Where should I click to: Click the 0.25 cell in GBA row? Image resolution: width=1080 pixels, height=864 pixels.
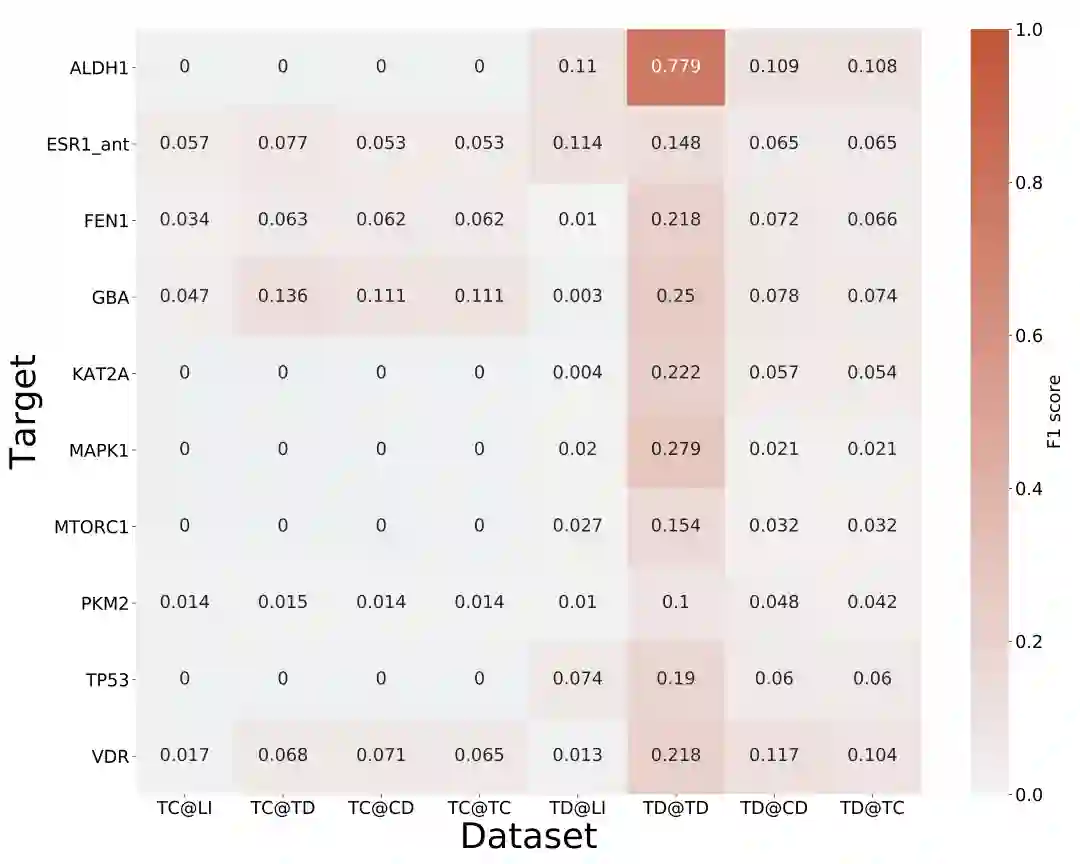[x=675, y=296]
